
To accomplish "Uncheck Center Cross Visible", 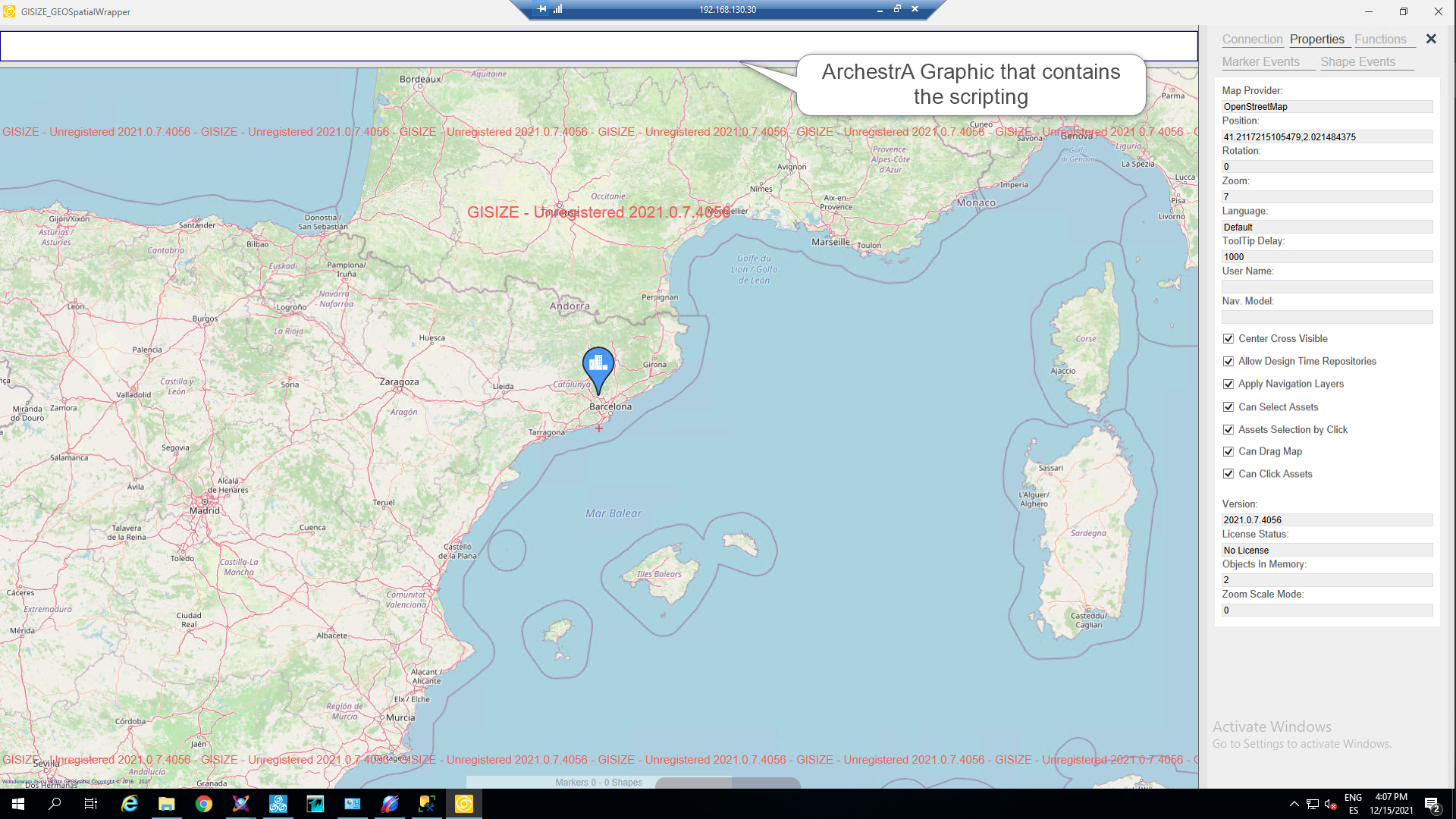I will tap(1228, 339).
